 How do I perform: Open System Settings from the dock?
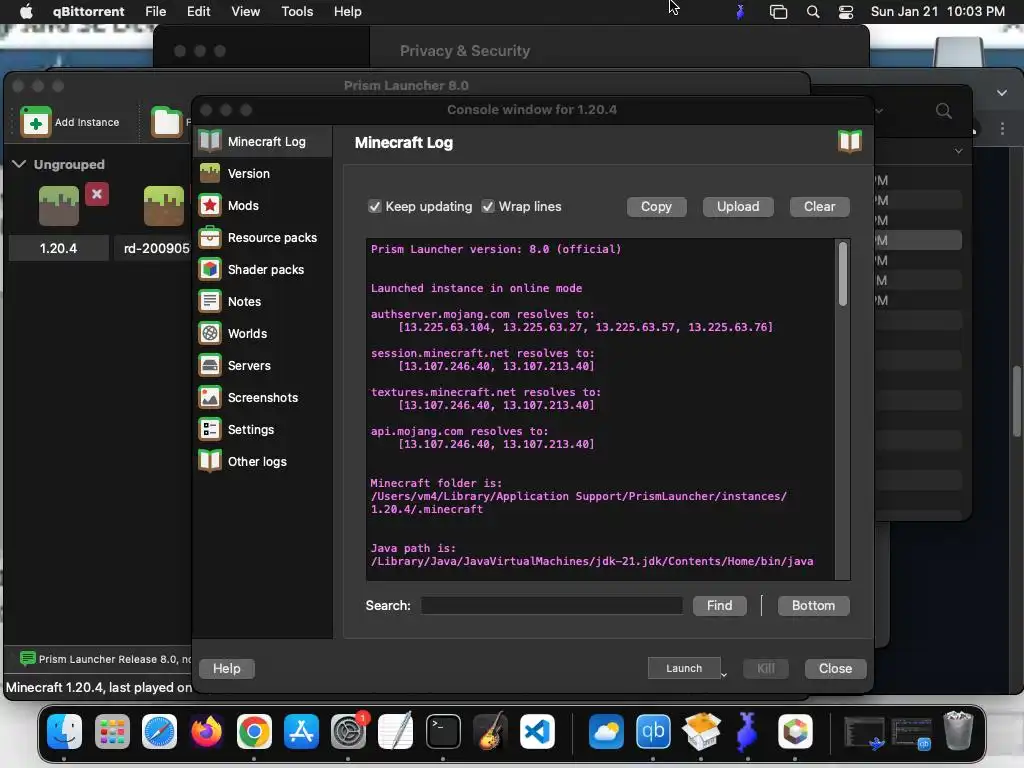pos(349,731)
